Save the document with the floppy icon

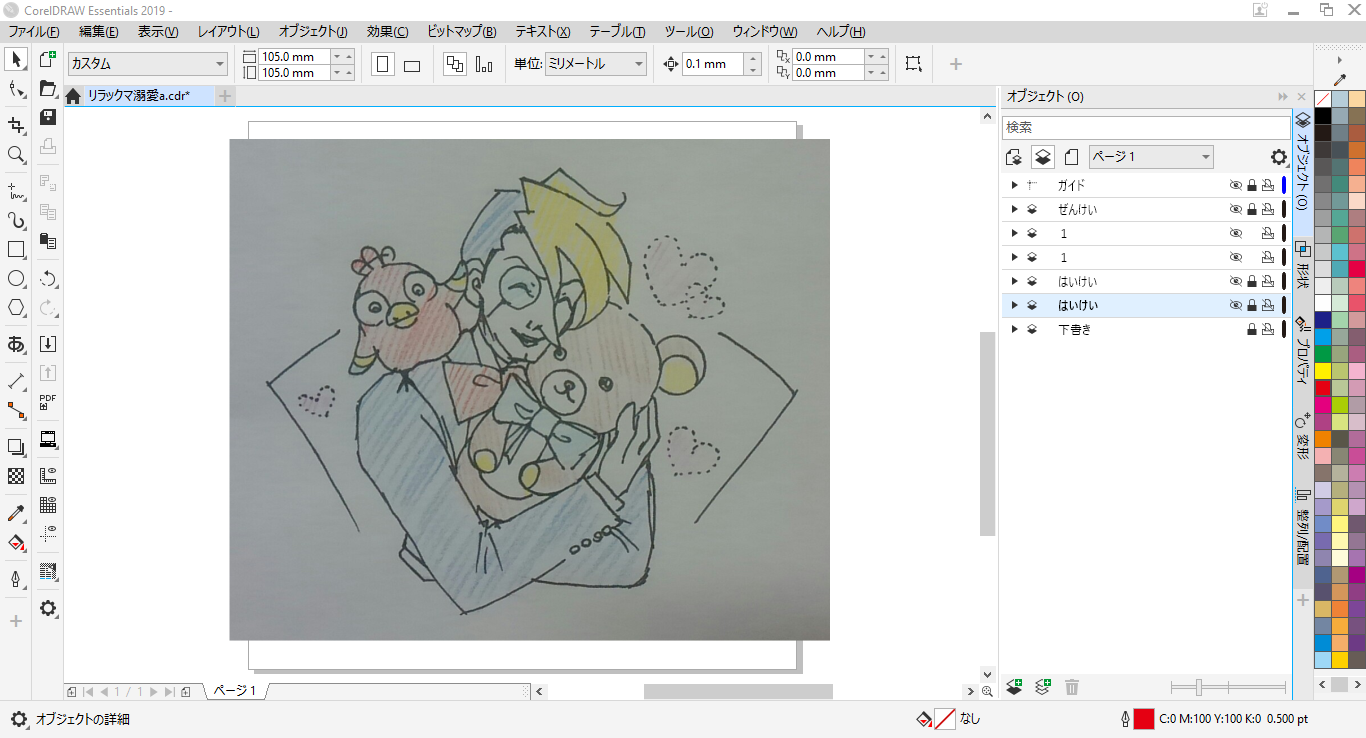click(47, 117)
